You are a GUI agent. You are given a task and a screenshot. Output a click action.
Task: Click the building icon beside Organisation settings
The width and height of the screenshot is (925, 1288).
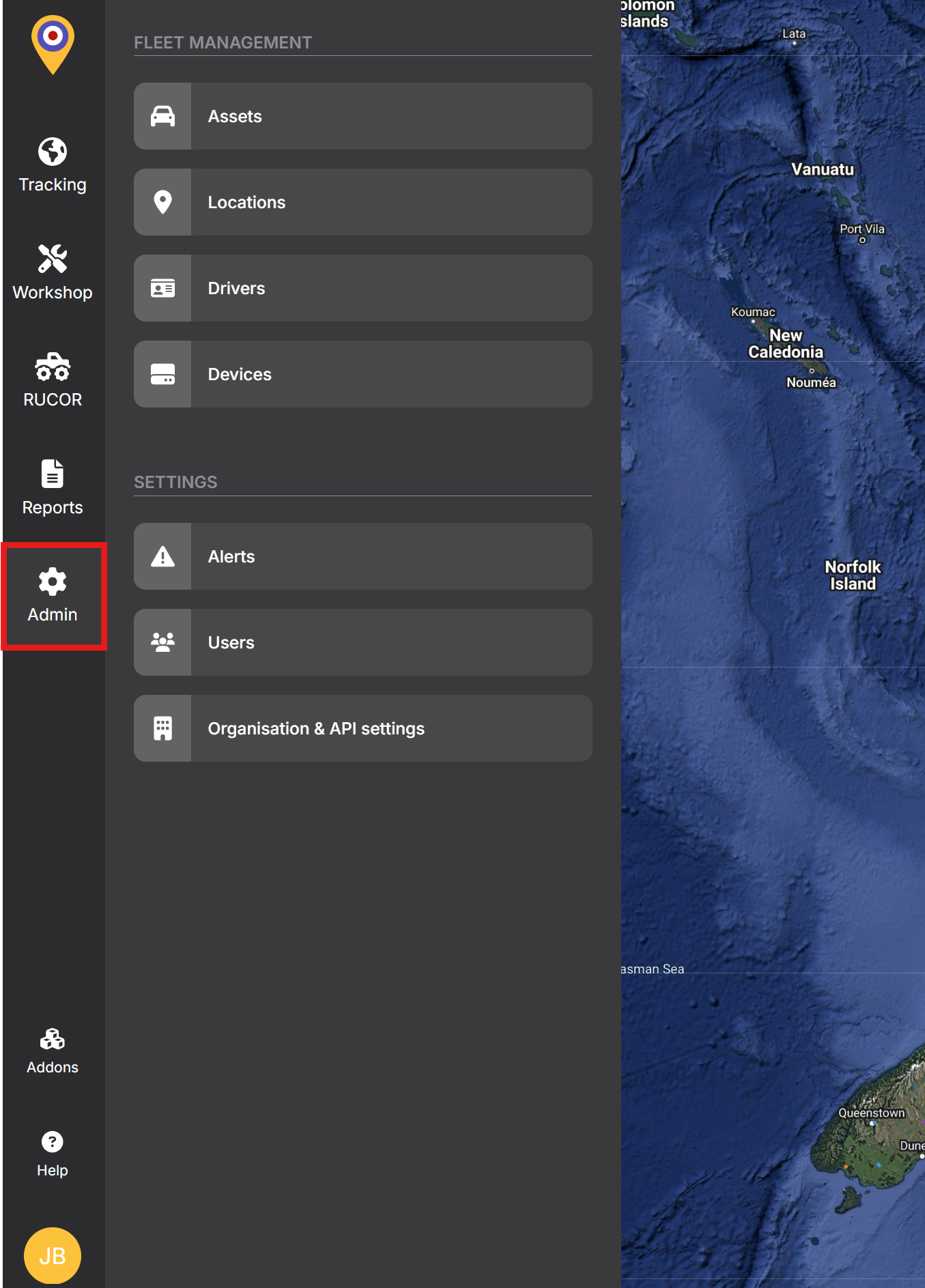click(x=162, y=728)
